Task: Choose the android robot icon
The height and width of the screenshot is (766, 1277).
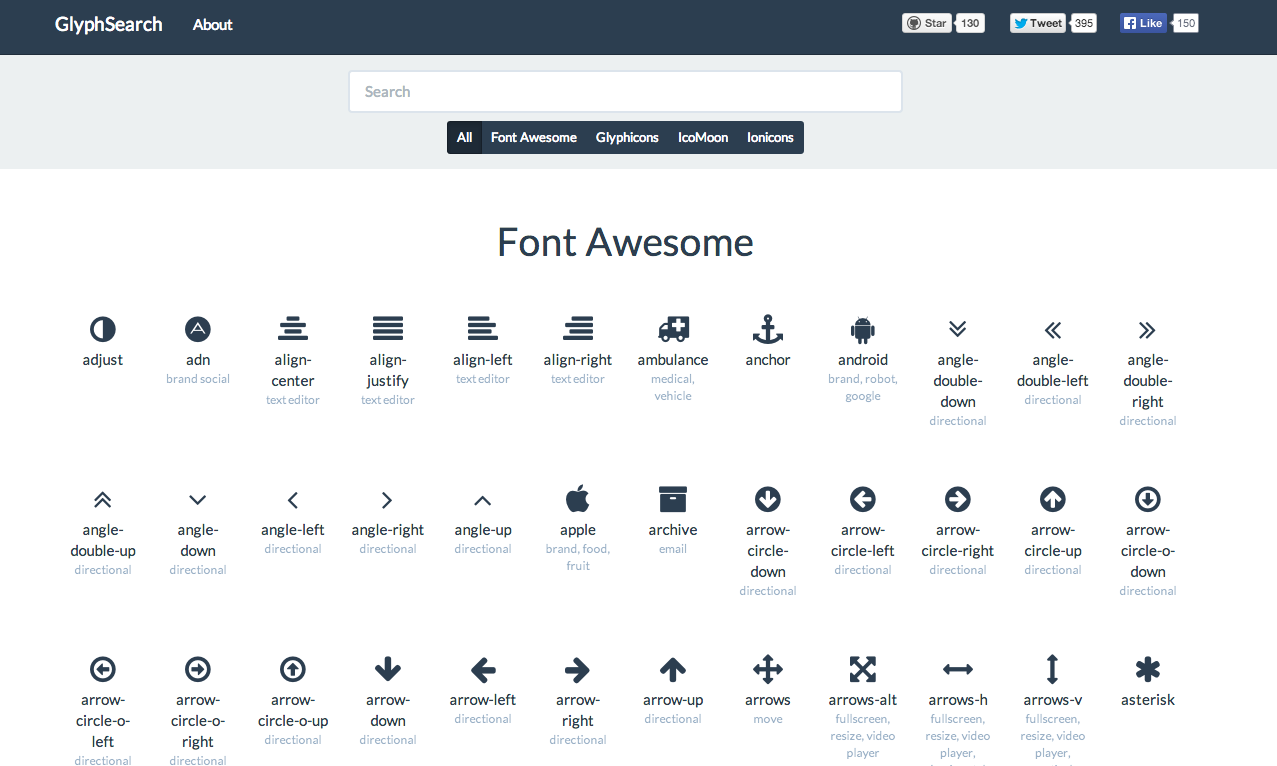Action: pos(863,329)
